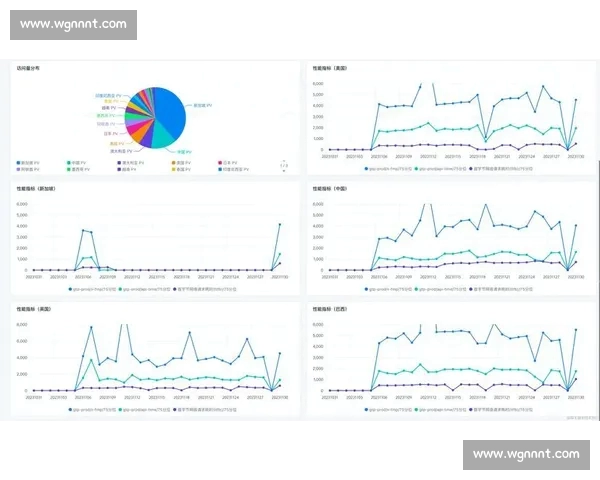Click pie legend previous-page up arrow

point(283,161)
